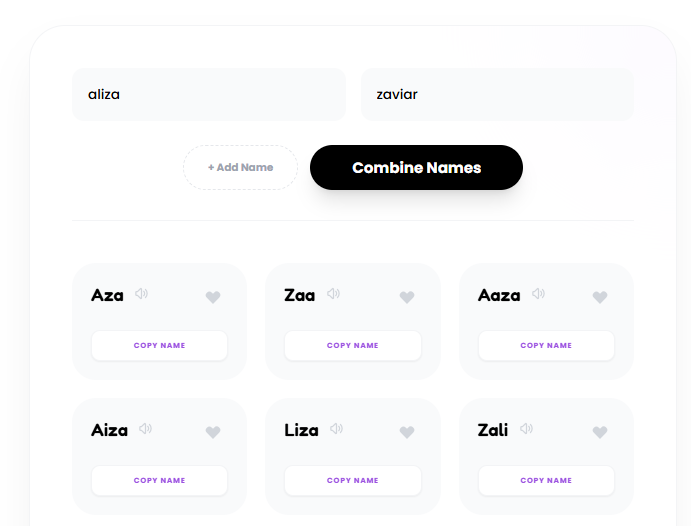Like the name Zaa
691x526 pixels.
[x=406, y=297]
